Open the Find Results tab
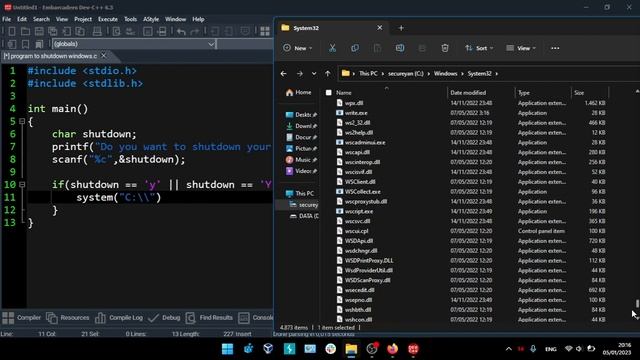This screenshot has width=640, height=360. [x=209, y=318]
